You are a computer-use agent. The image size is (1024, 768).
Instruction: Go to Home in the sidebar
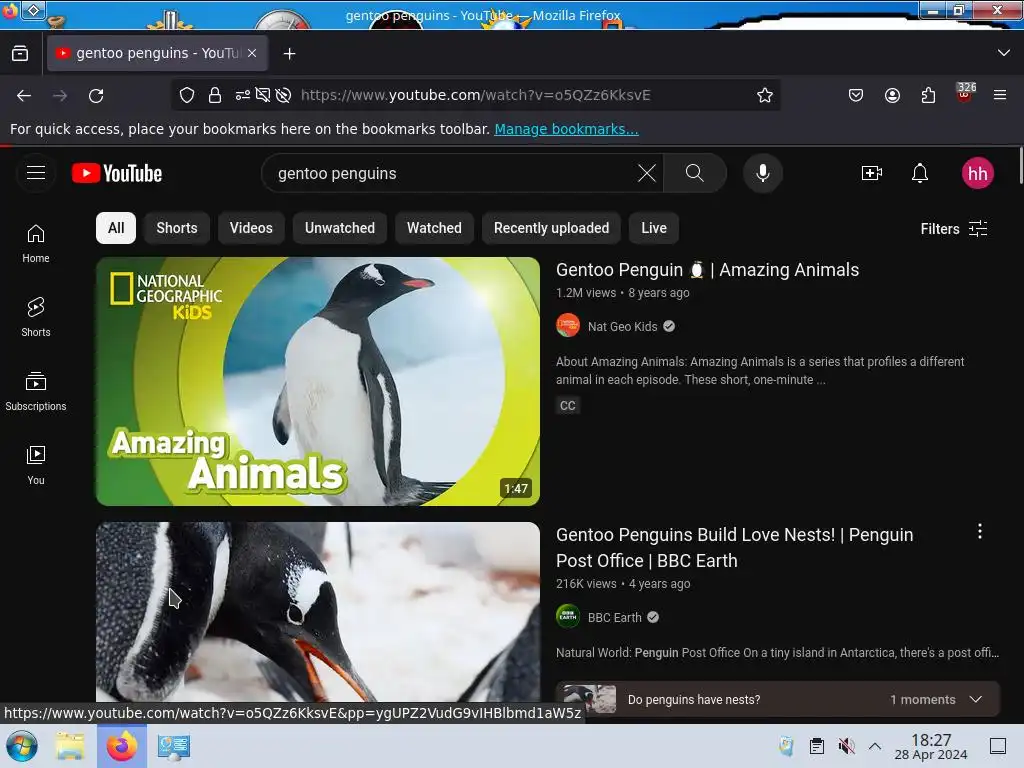36,244
